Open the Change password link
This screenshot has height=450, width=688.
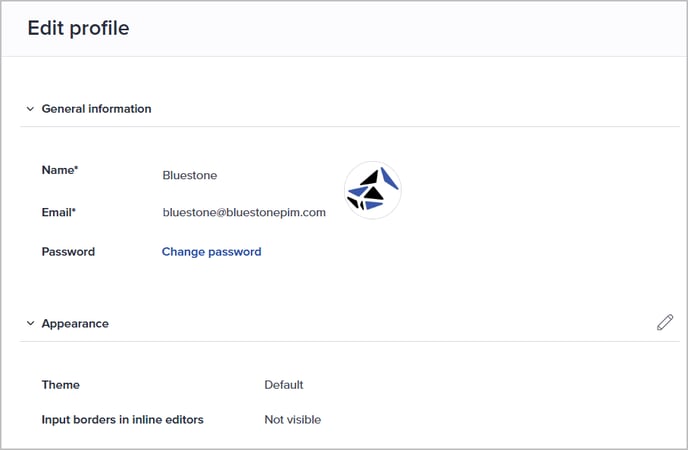211,252
